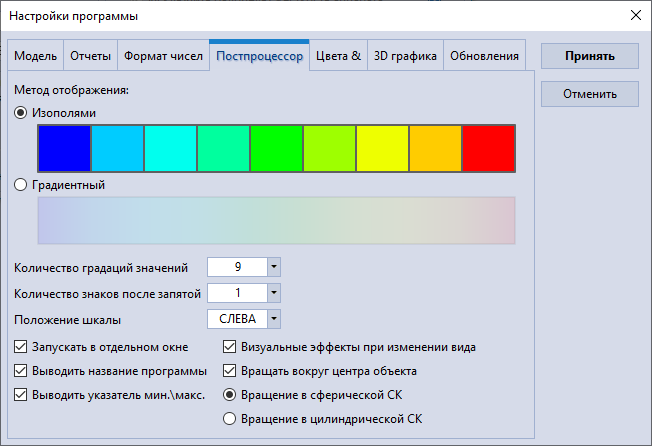
Task: Pick the sky blue color swatch
Action: pyautogui.click(x=118, y=148)
